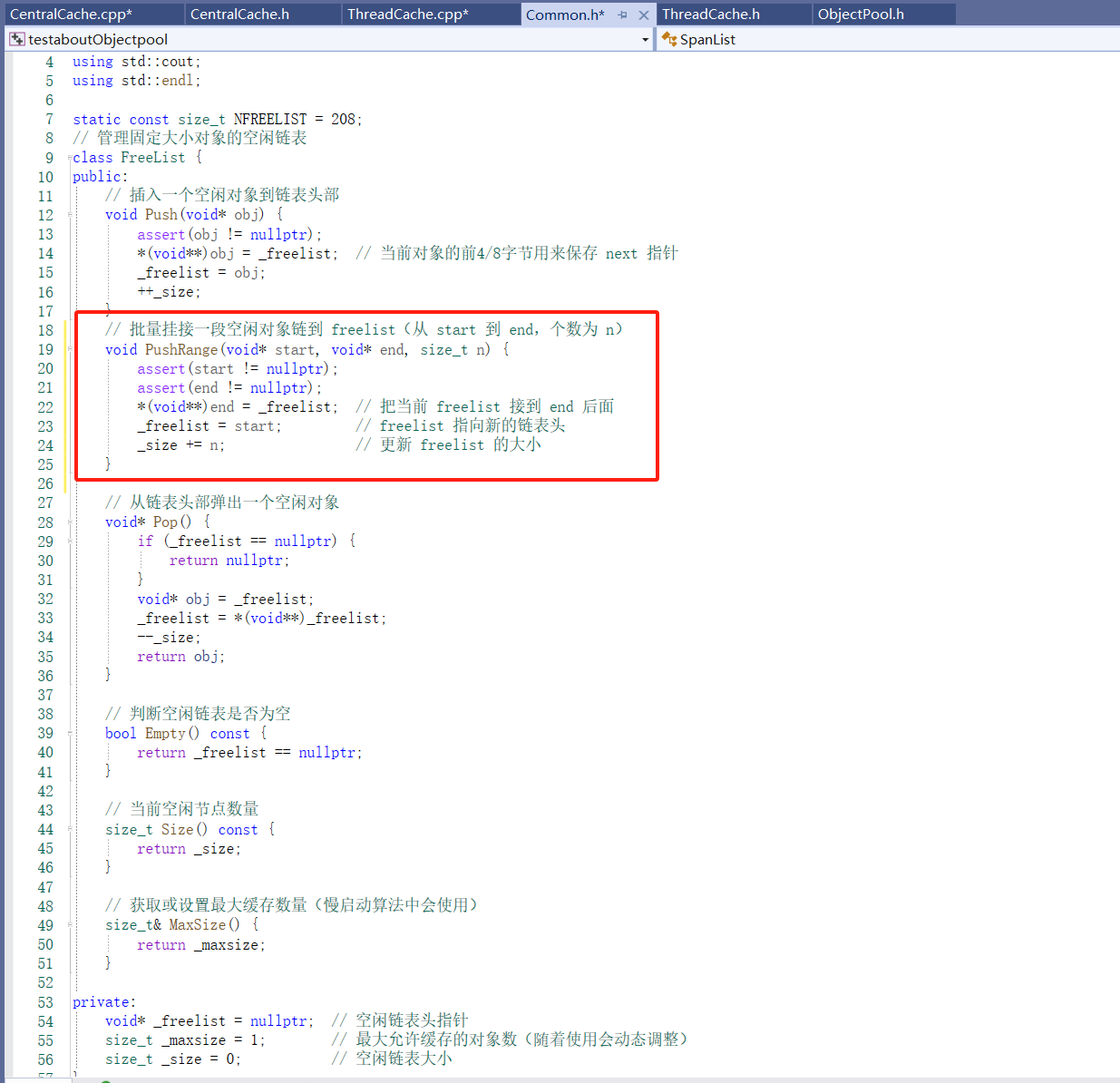Image resolution: width=1120 pixels, height=1083 pixels.
Task: Click on the 'Push' function name on line 12
Action: [x=161, y=215]
